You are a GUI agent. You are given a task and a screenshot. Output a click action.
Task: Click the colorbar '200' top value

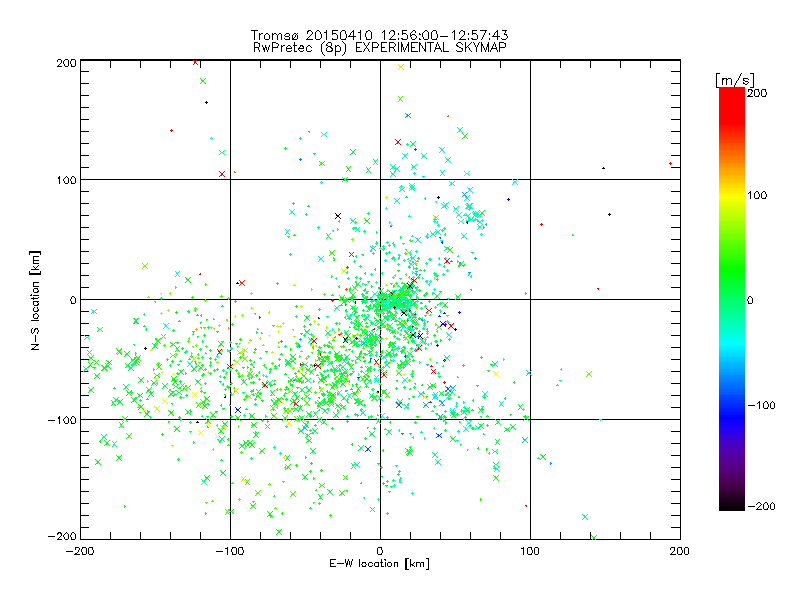tap(757, 93)
